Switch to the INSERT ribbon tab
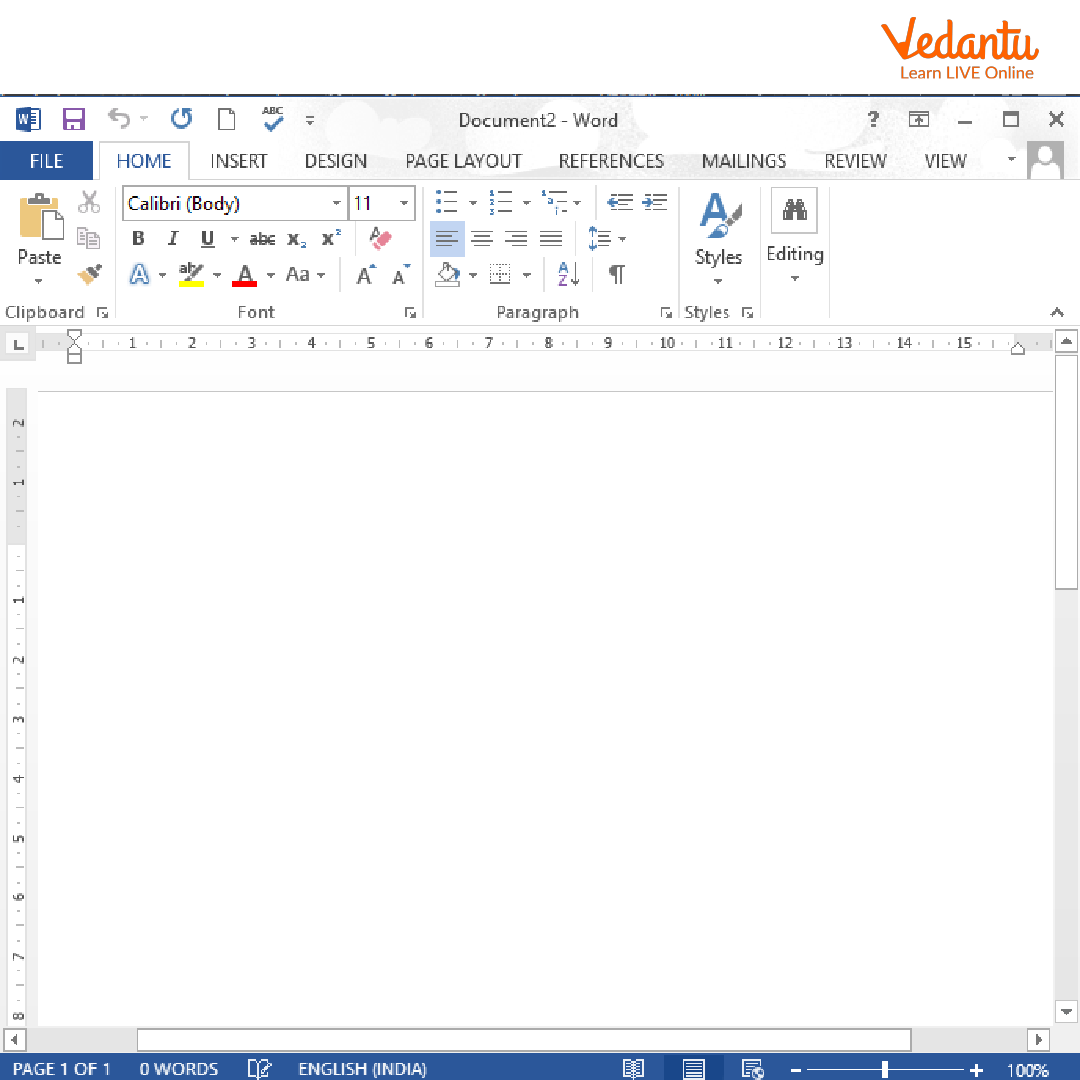Screen dimensions: 1080x1080 click(239, 161)
